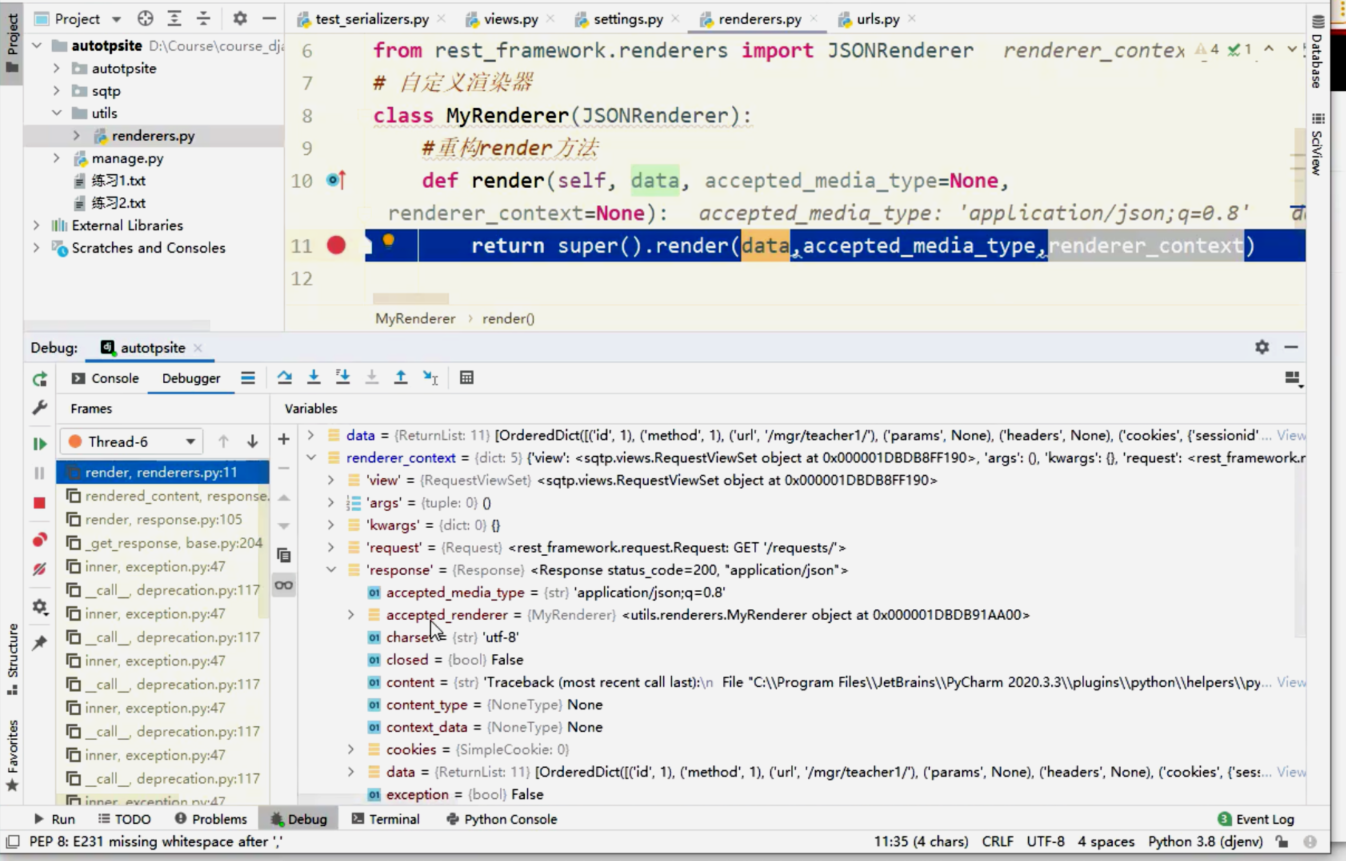Image resolution: width=1346 pixels, height=861 pixels.
Task: Step over the current line
Action: pyautogui.click(x=285, y=377)
